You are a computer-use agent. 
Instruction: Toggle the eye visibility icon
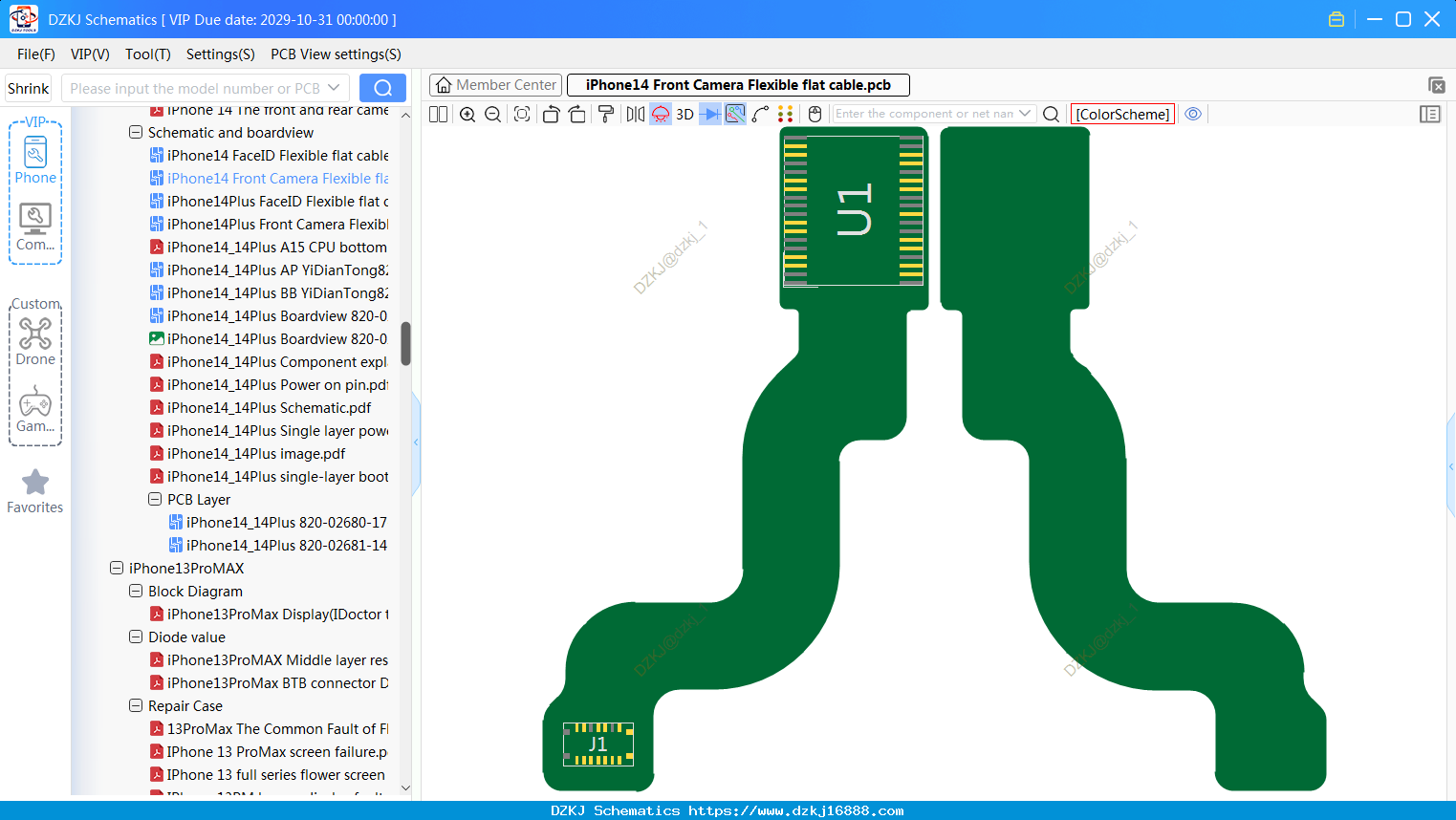coord(1193,114)
